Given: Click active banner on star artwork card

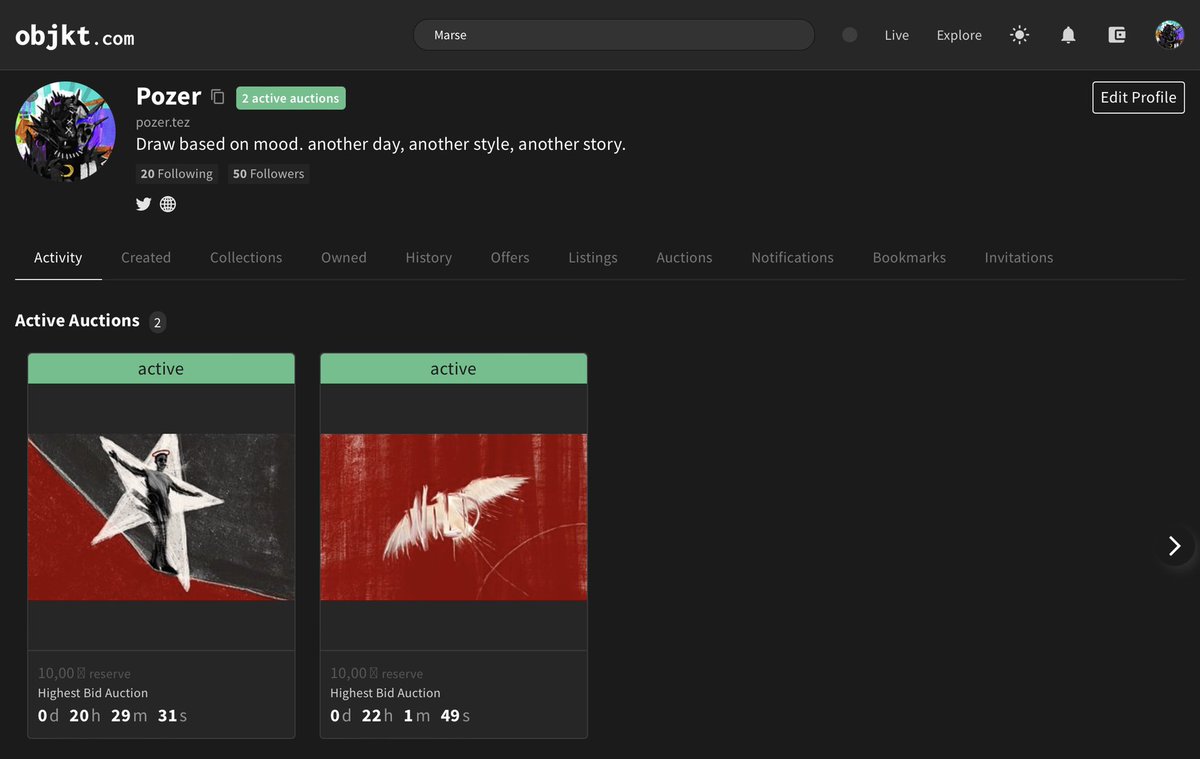Looking at the screenshot, I should point(161,369).
